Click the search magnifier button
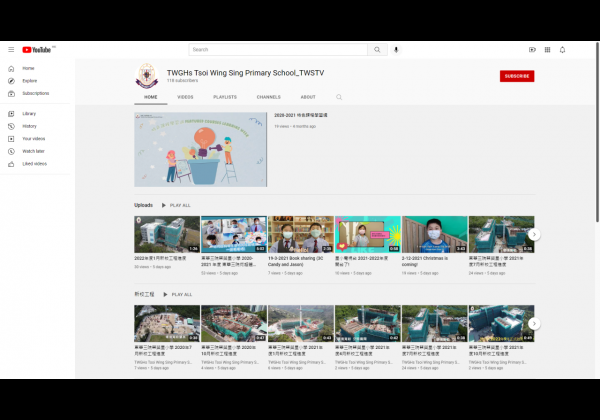 377,50
